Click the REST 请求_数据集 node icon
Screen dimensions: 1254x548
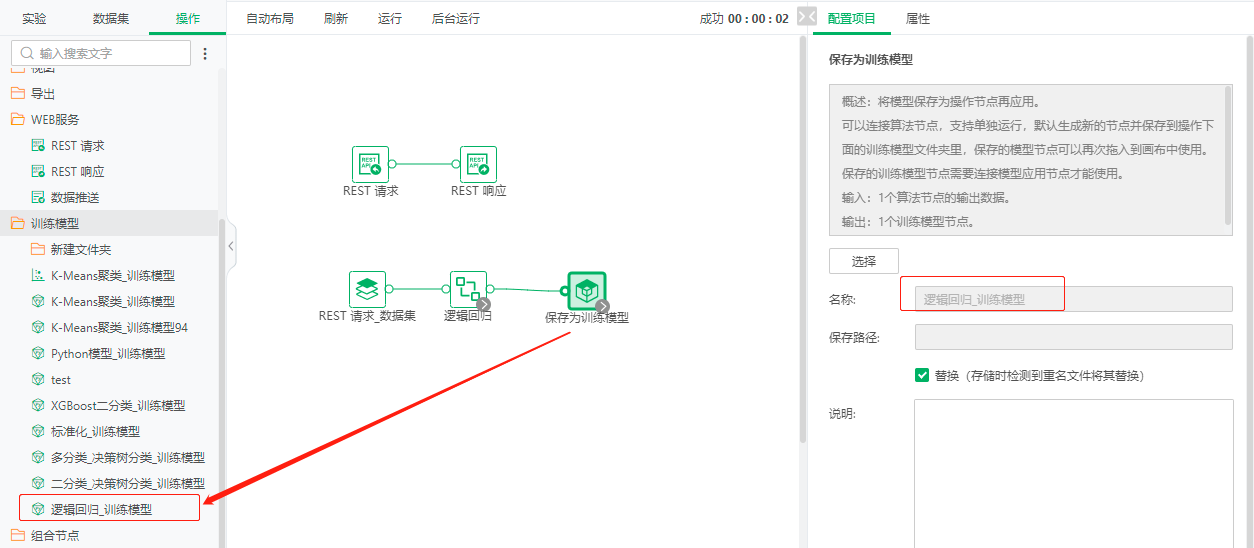click(367, 289)
